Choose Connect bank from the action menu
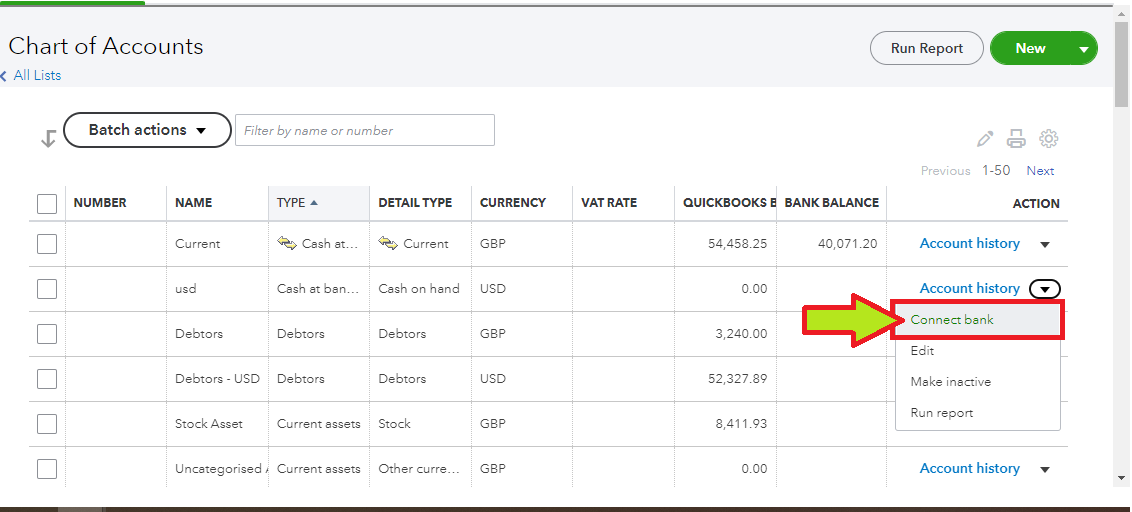Screen dimensions: 1132x512 [952, 320]
